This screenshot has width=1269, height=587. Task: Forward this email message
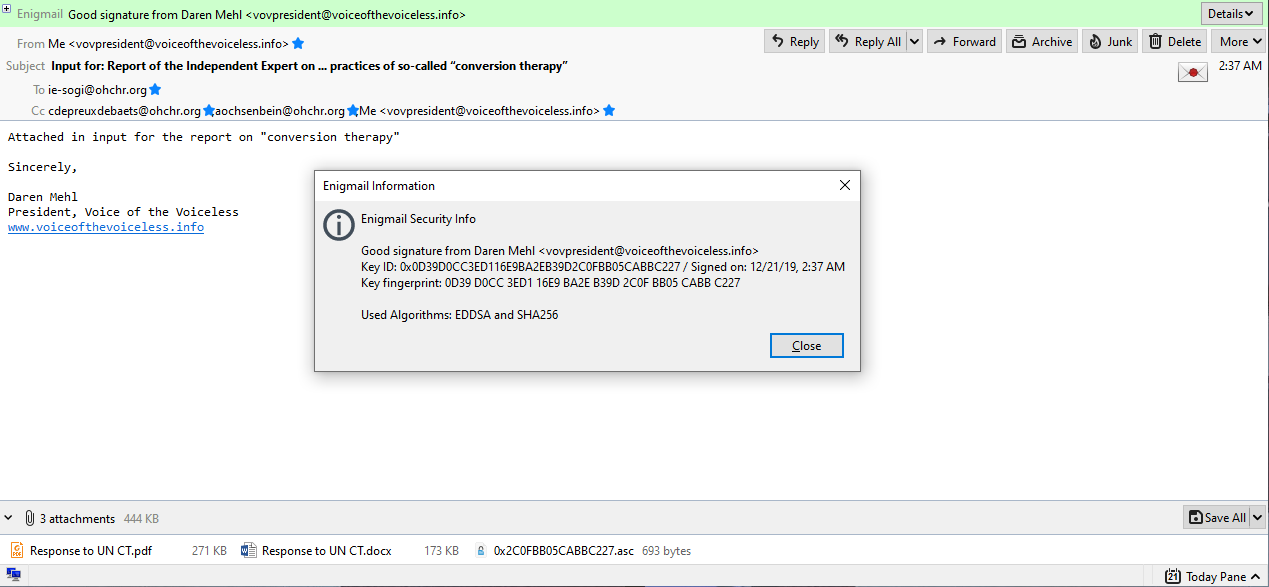point(964,41)
